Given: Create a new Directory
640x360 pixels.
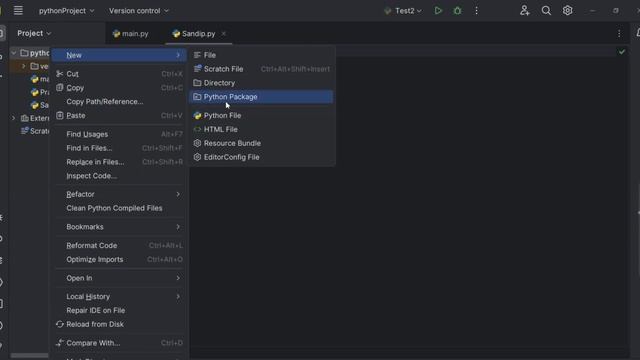Looking at the screenshot, I should click(x=262, y=83).
